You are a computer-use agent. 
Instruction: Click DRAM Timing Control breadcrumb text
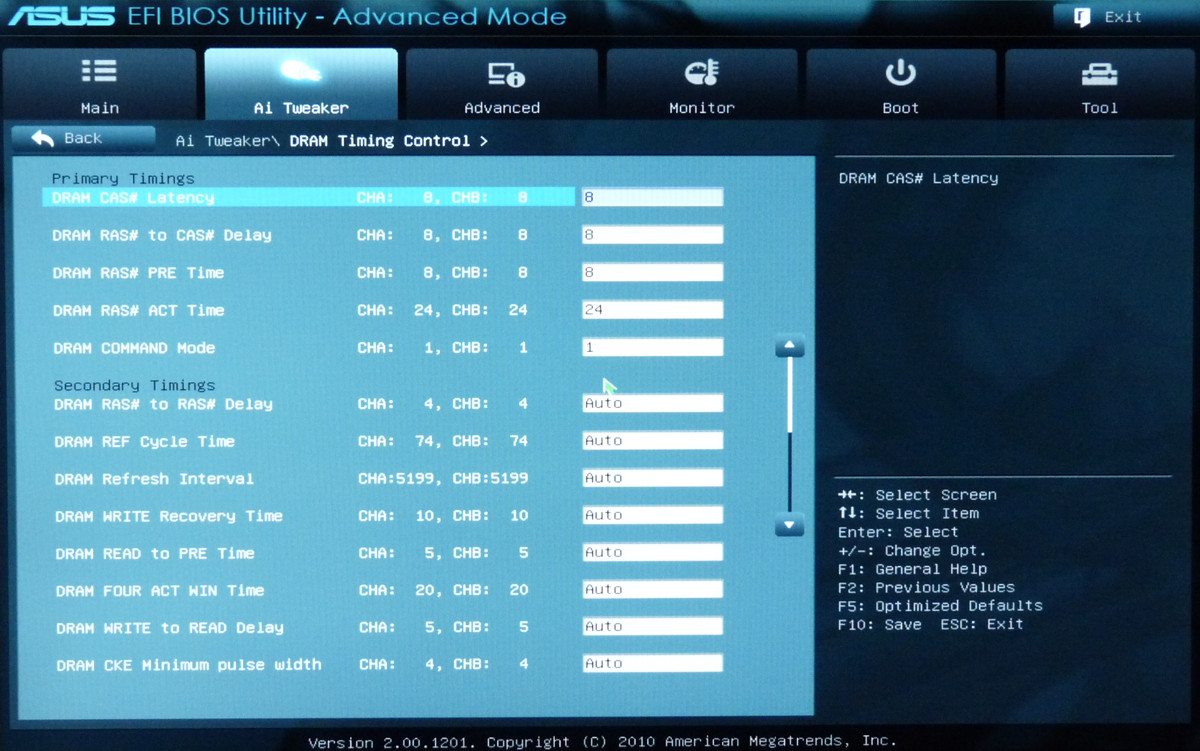click(380, 141)
